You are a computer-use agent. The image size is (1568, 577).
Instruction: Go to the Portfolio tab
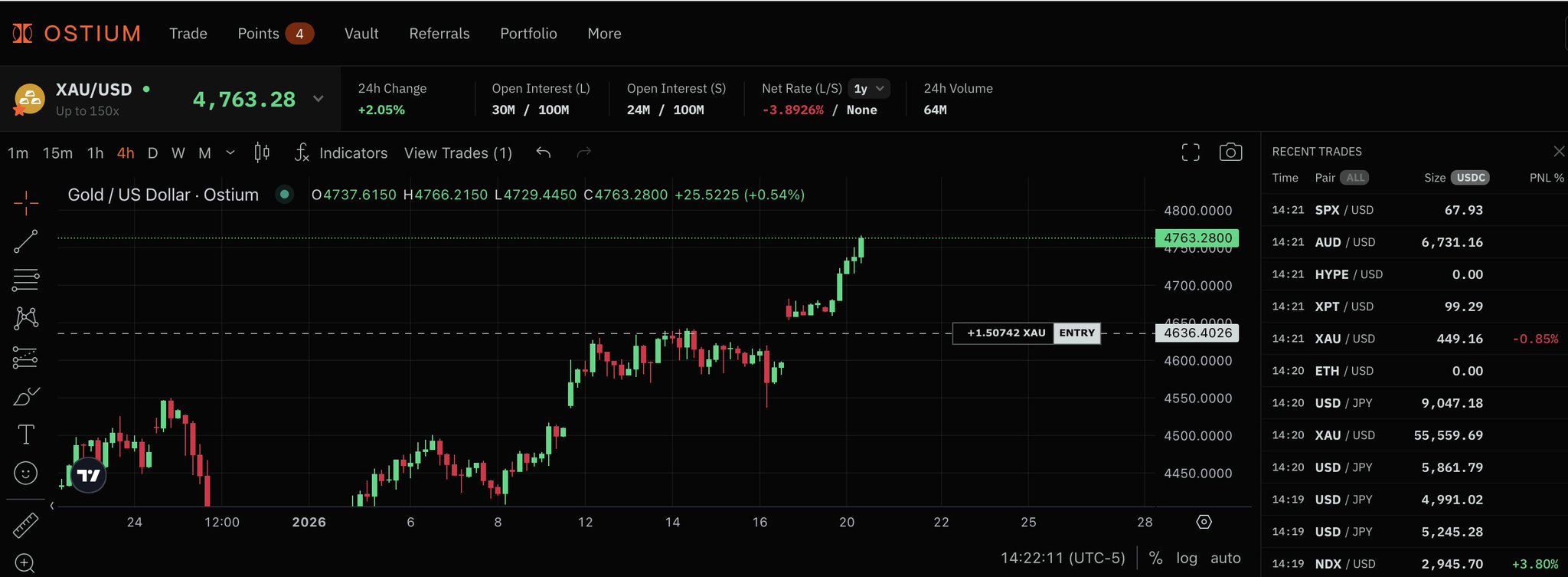tap(528, 34)
